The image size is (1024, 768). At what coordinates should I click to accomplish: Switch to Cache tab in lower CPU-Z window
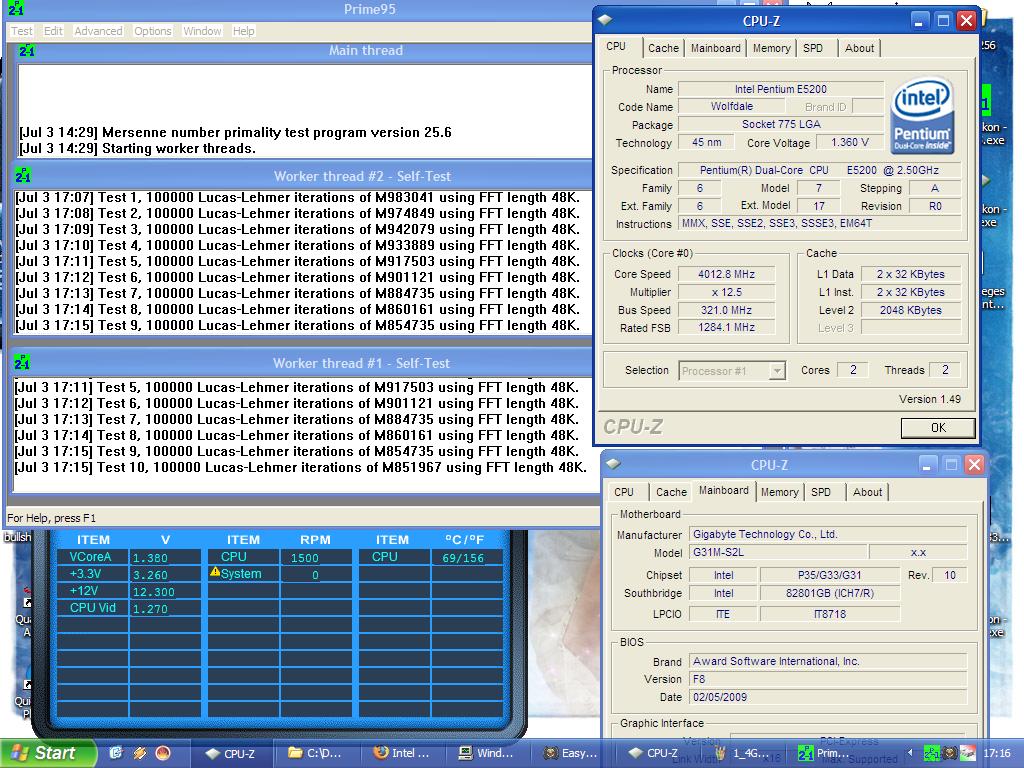pos(671,492)
